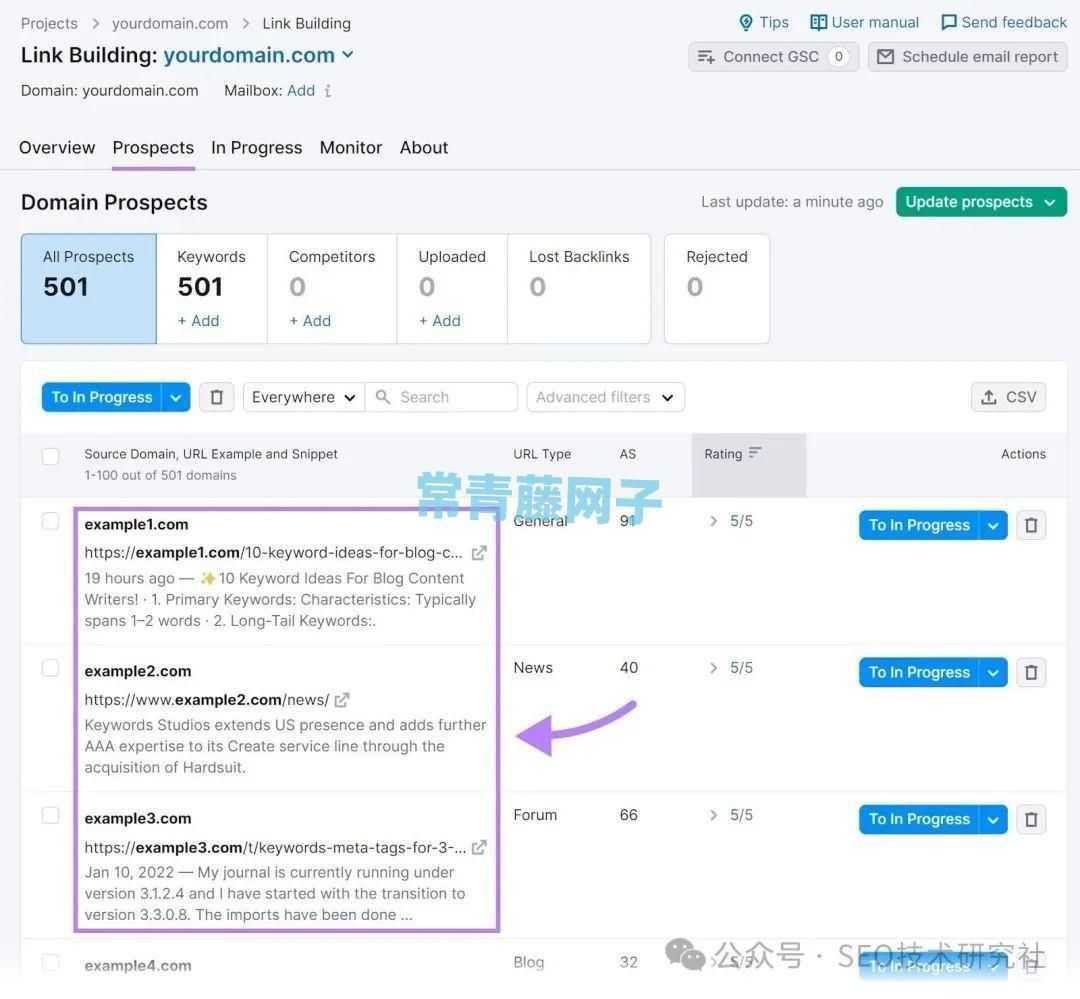Open example3.com URL external link icon
This screenshot has height=999, width=1080.
[479, 848]
